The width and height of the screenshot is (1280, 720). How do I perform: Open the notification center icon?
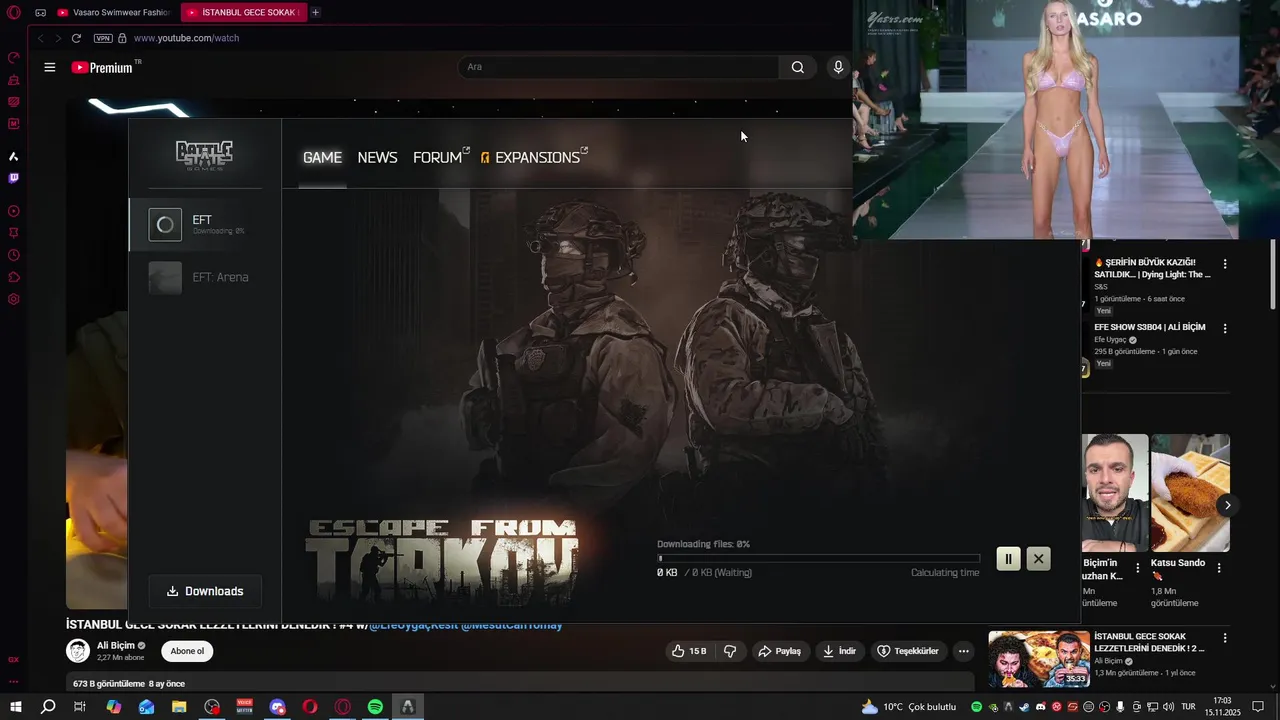point(1258,707)
